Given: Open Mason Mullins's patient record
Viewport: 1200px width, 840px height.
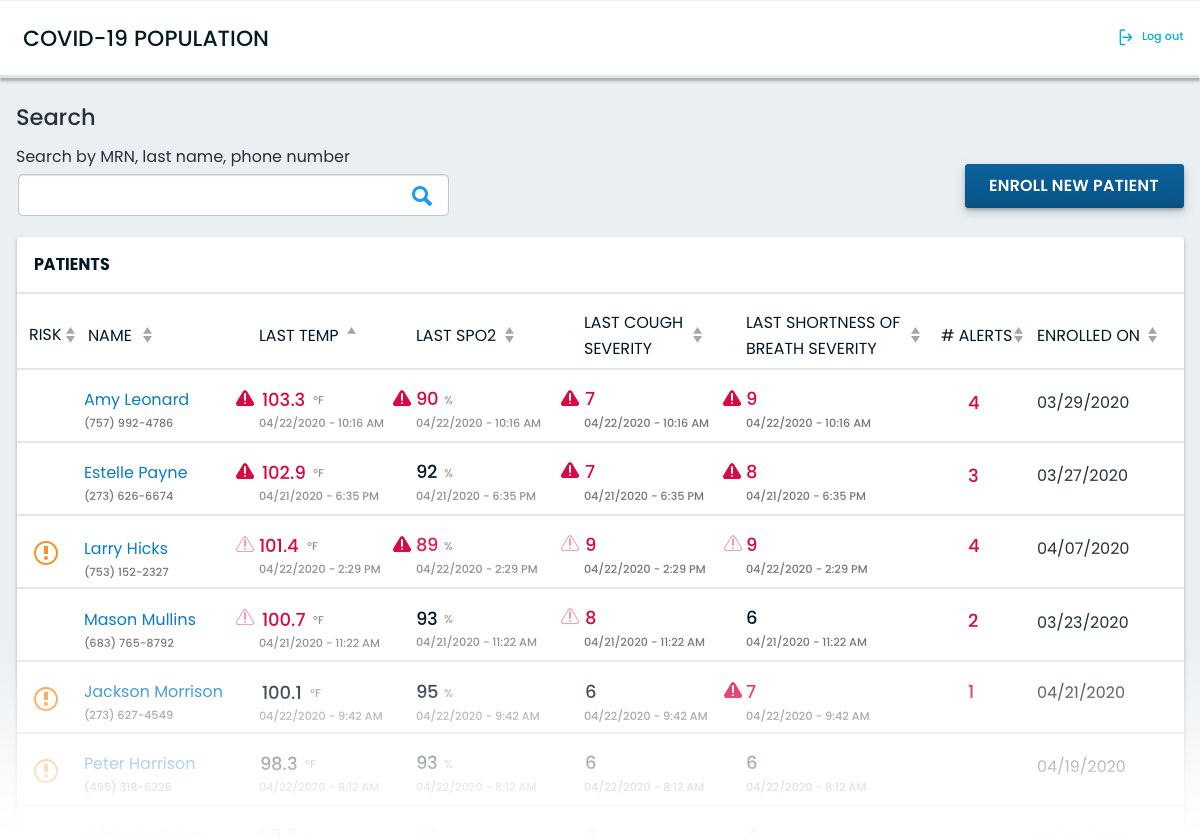Looking at the screenshot, I should pyautogui.click(x=140, y=620).
